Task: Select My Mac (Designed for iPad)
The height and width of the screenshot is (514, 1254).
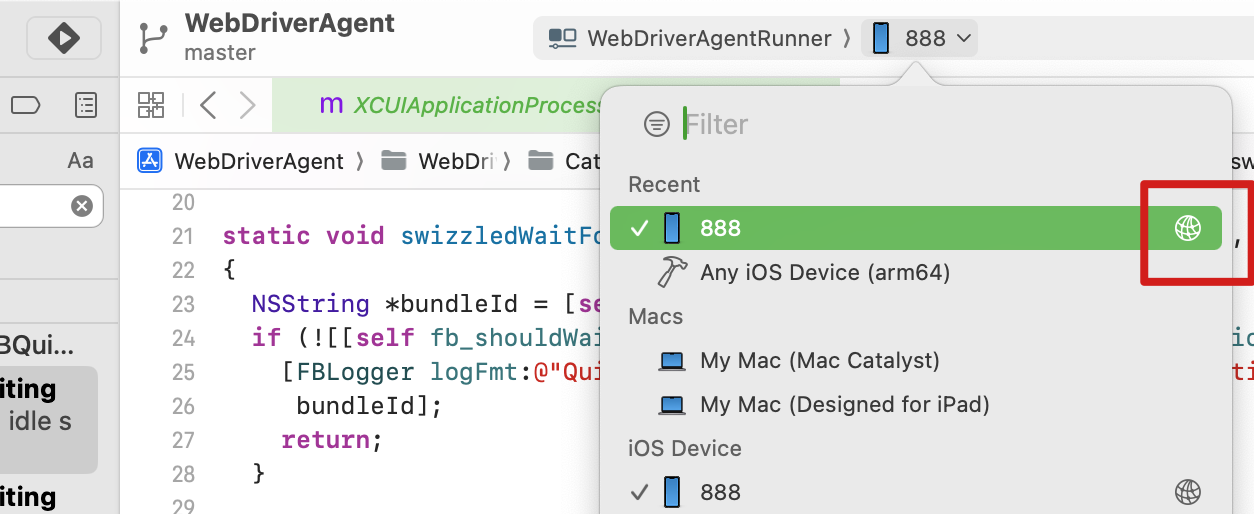Action: [x=844, y=404]
